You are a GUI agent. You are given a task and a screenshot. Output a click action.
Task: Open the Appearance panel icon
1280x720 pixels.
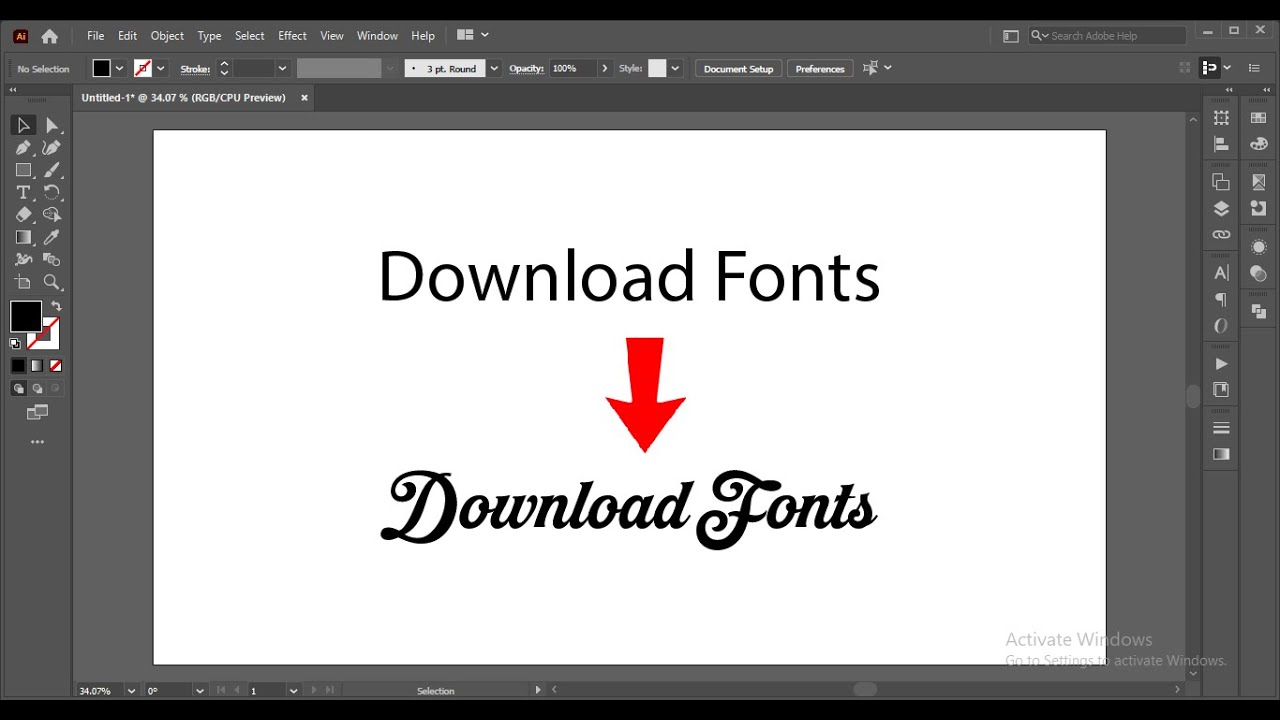1259,247
